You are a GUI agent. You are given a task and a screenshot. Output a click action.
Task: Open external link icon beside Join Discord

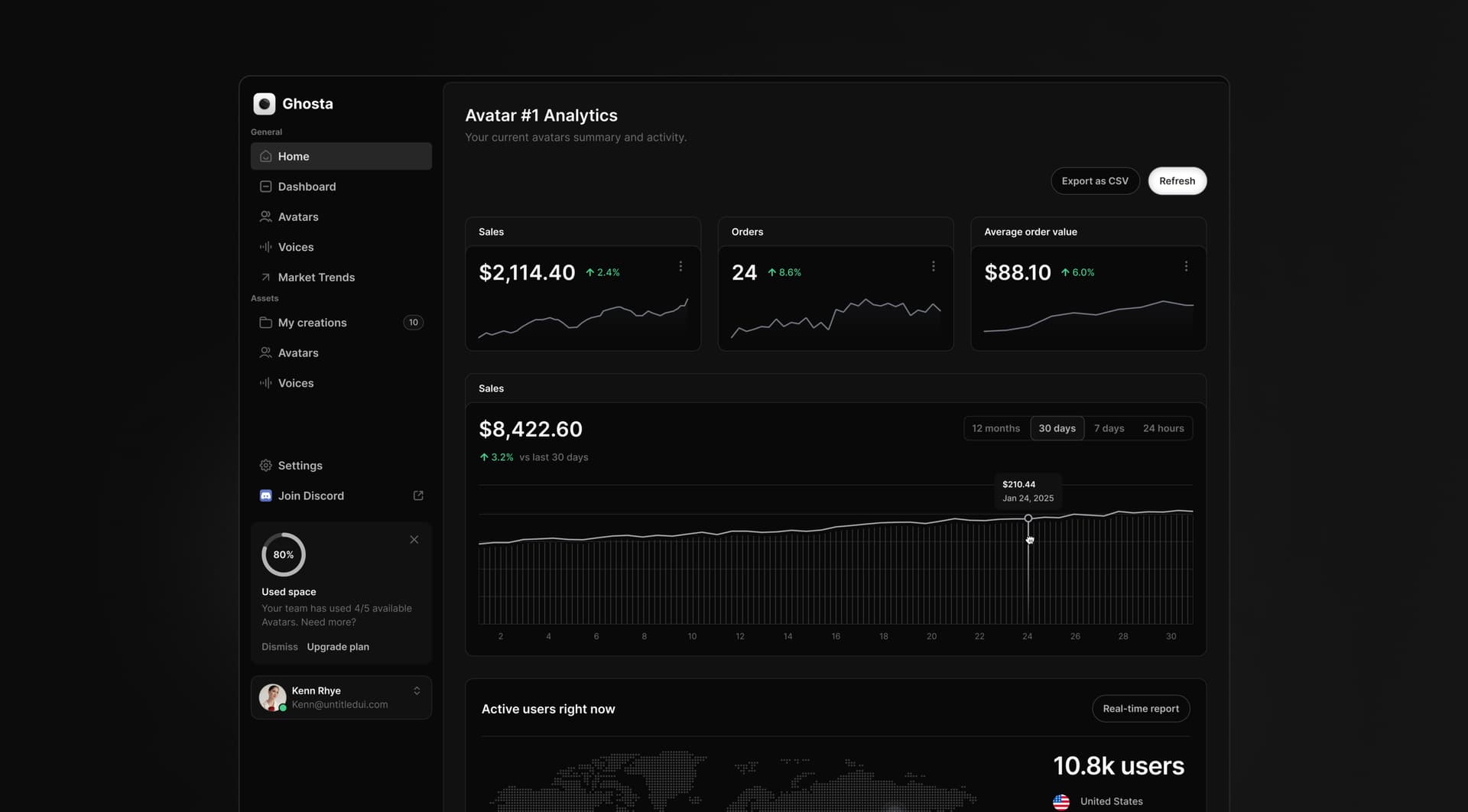pos(418,495)
